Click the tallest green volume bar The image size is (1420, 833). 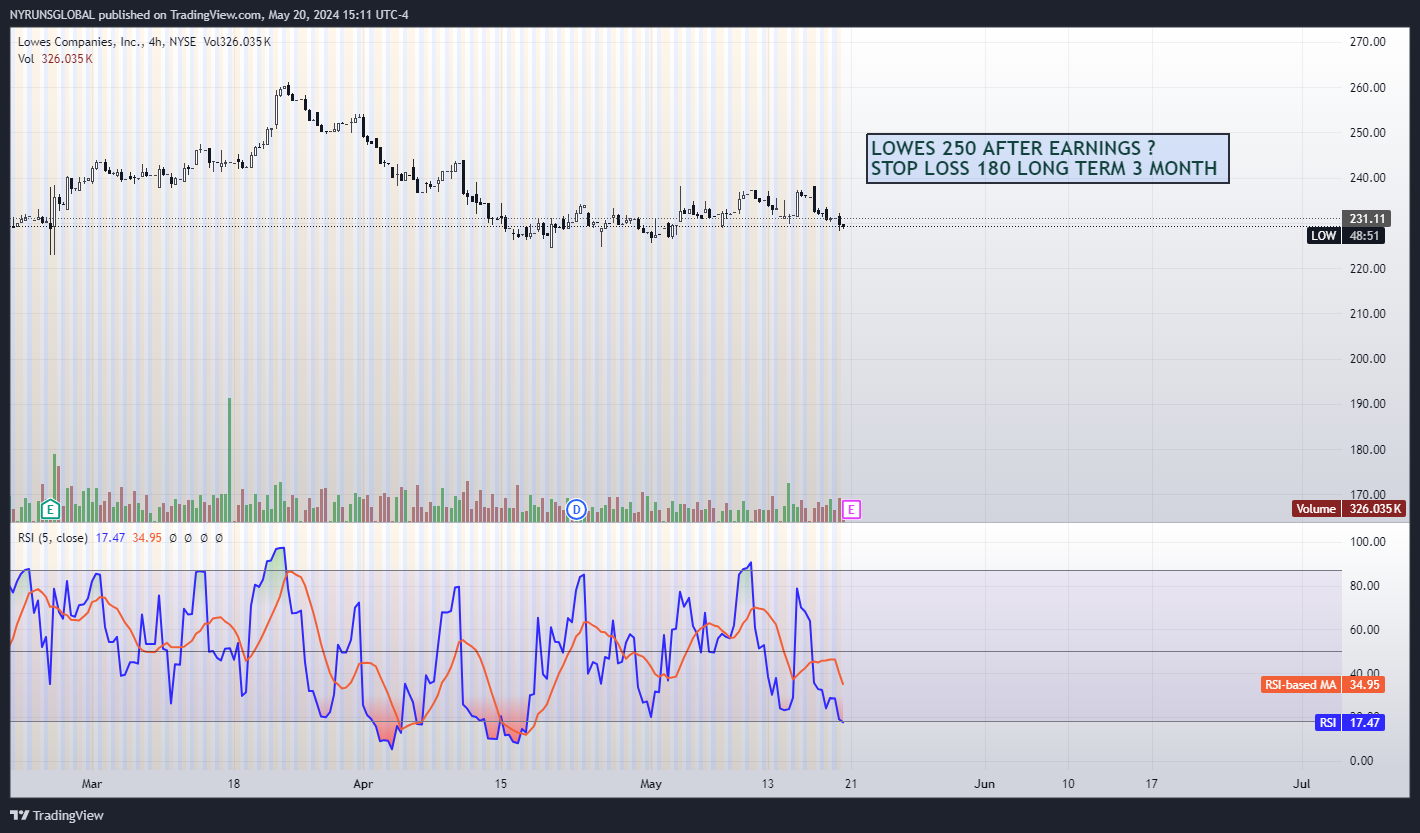(x=230, y=460)
